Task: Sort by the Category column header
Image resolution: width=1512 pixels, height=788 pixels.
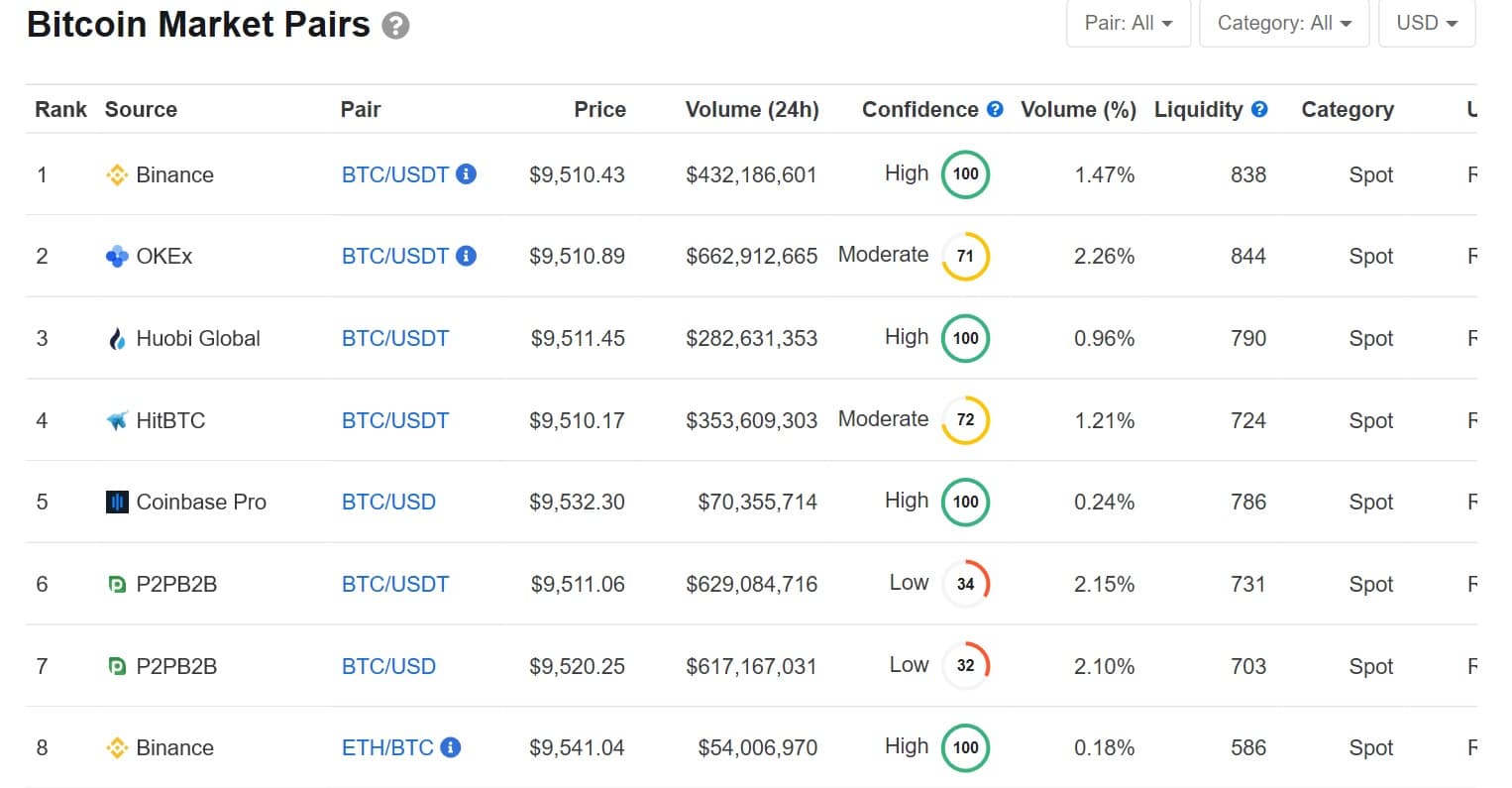Action: (x=1348, y=109)
